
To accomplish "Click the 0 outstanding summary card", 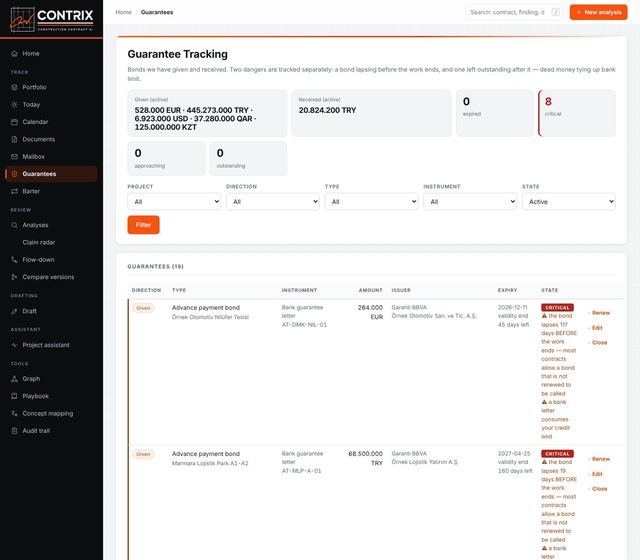I will [248, 158].
